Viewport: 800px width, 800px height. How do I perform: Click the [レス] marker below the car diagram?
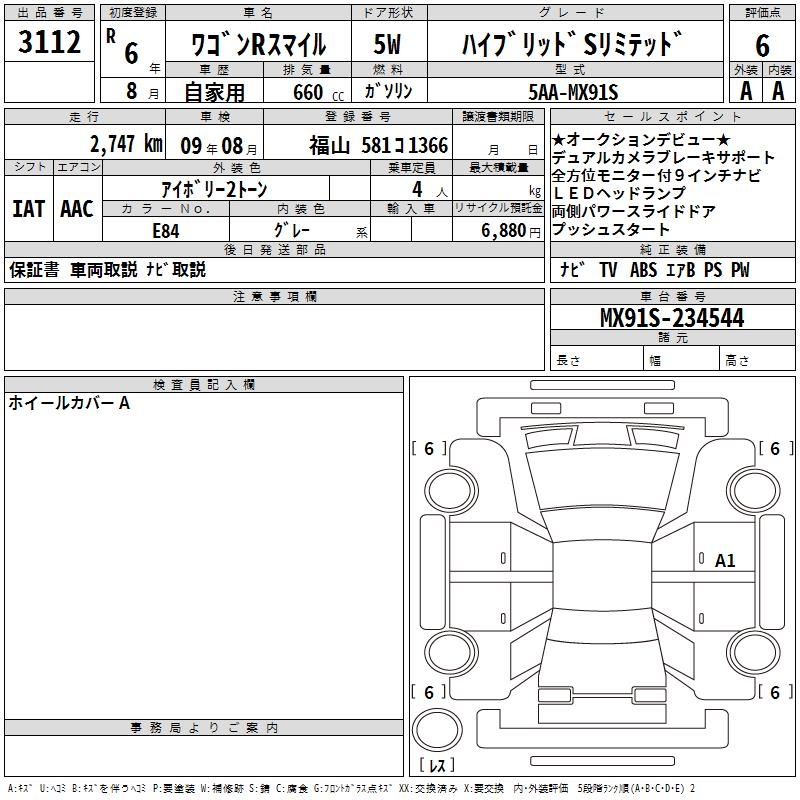pos(435,767)
